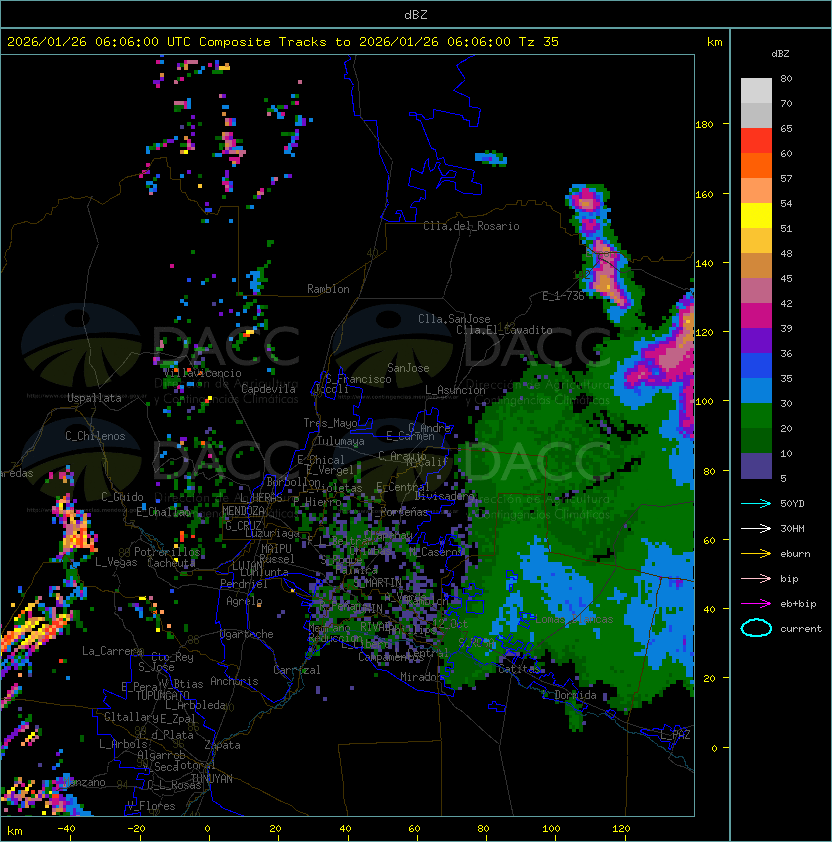This screenshot has width=832, height=842.
Task: Click the yellow eburn arrow legend icon
Action: tap(756, 554)
